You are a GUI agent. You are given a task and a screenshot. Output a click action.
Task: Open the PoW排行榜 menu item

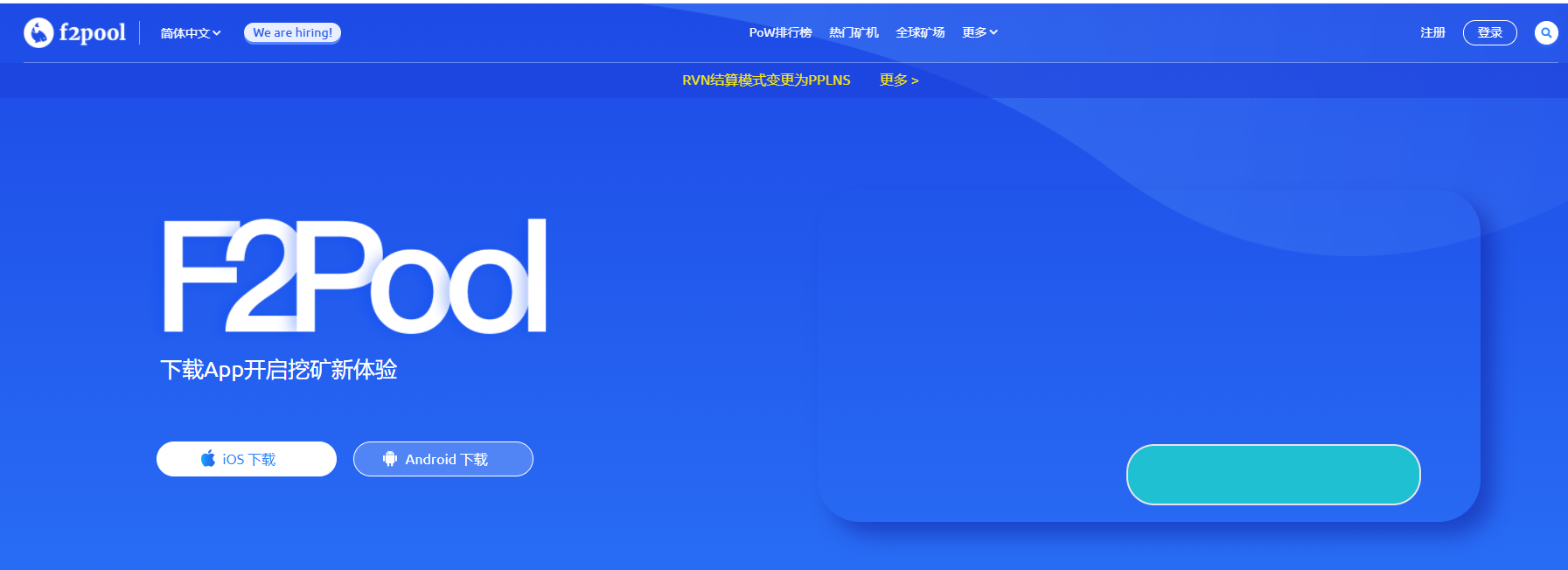click(780, 32)
